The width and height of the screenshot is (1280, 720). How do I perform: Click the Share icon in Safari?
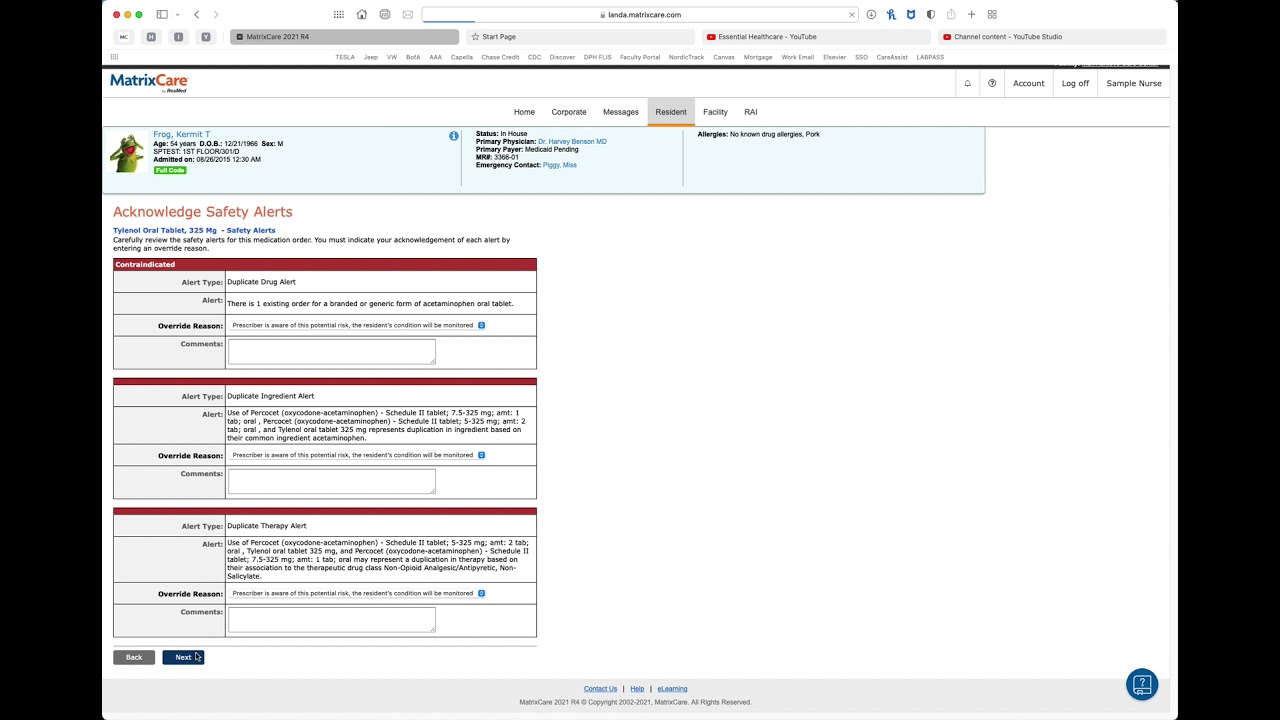click(x=951, y=15)
